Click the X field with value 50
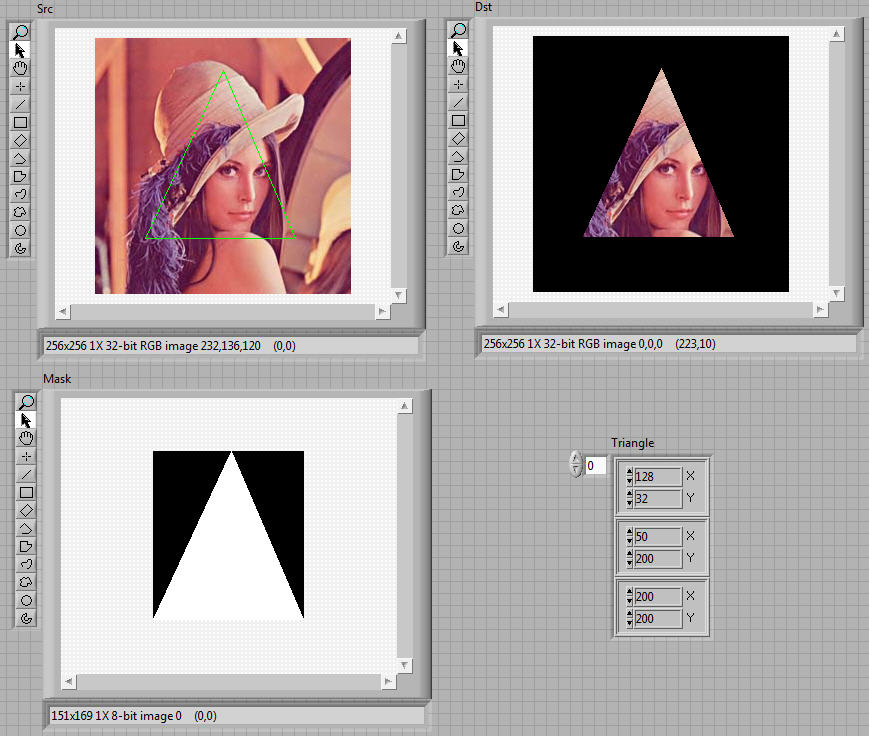The width and height of the screenshot is (869, 736). [658, 536]
